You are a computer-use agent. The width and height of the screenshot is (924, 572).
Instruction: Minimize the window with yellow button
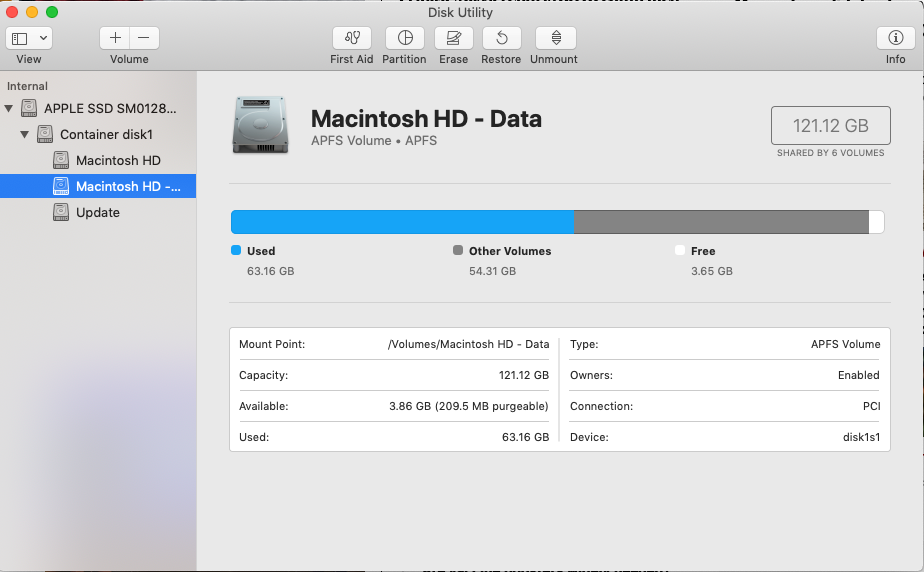pyautogui.click(x=32, y=12)
